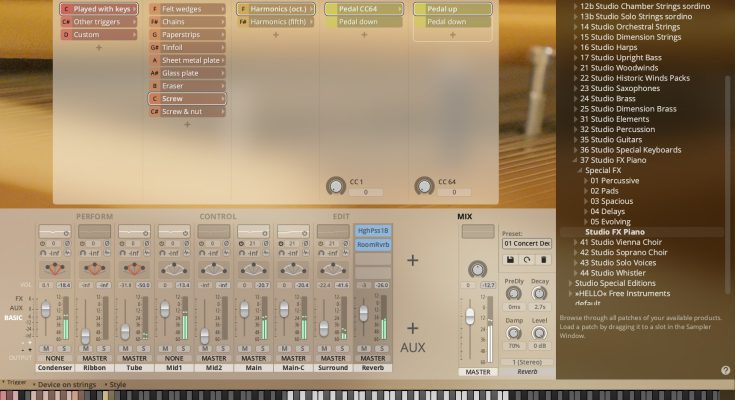Click the large plus to add a channel
This screenshot has width=735, height=400.
[x=414, y=260]
